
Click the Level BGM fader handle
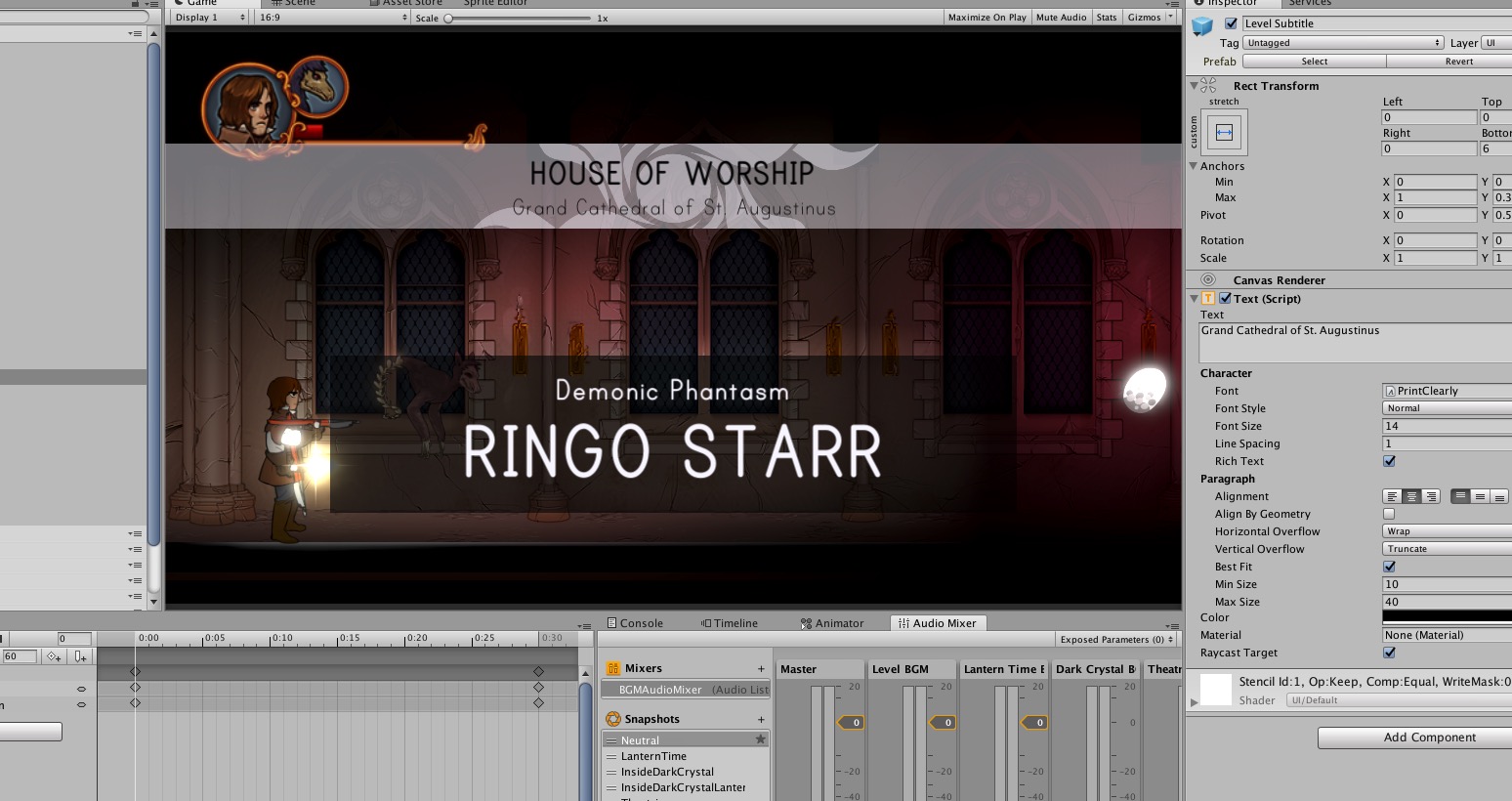(x=943, y=723)
